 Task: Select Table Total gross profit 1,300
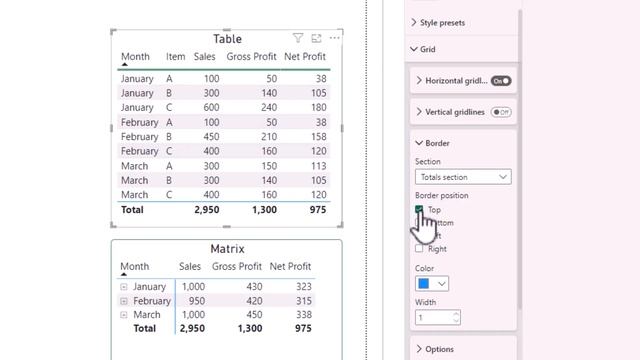(x=264, y=210)
